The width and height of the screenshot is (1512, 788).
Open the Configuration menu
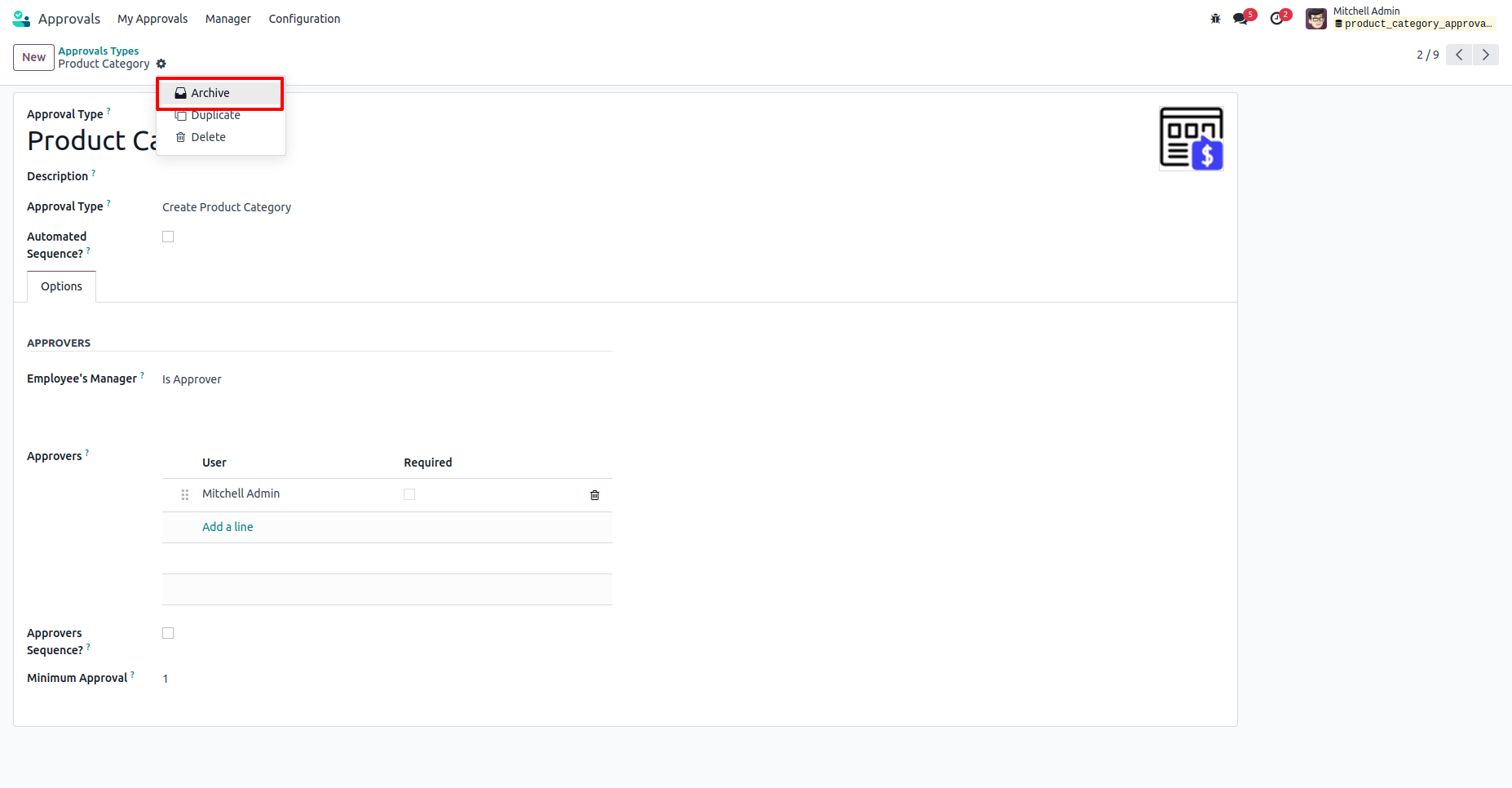(304, 19)
